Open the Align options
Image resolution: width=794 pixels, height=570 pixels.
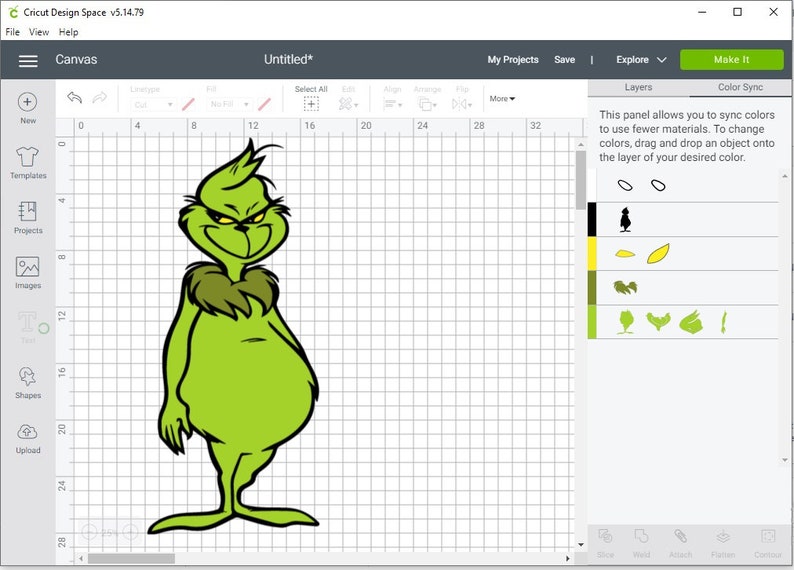pos(392,98)
